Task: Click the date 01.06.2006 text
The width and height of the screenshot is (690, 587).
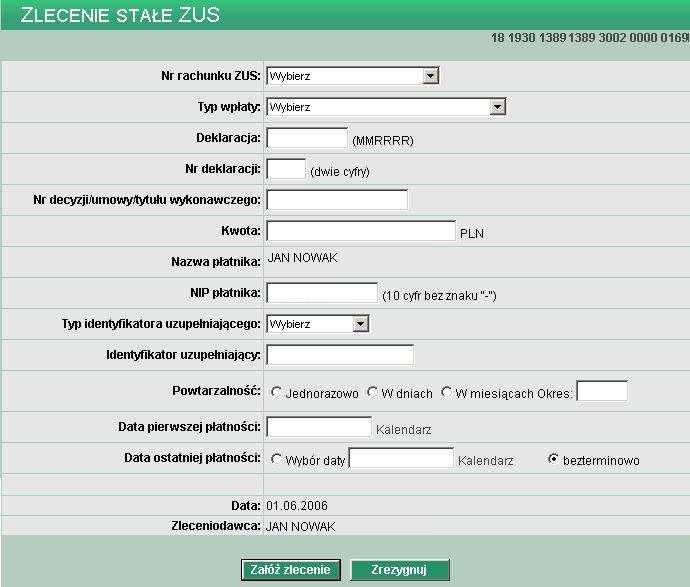Action: 297,506
